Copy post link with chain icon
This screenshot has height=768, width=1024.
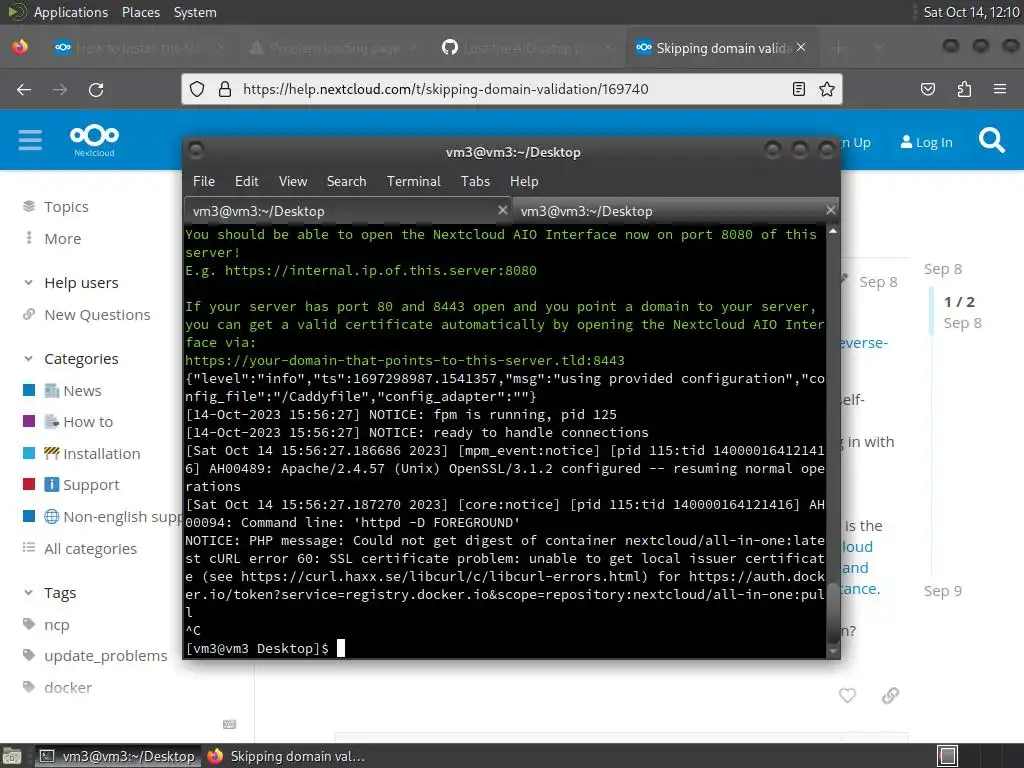(890, 696)
